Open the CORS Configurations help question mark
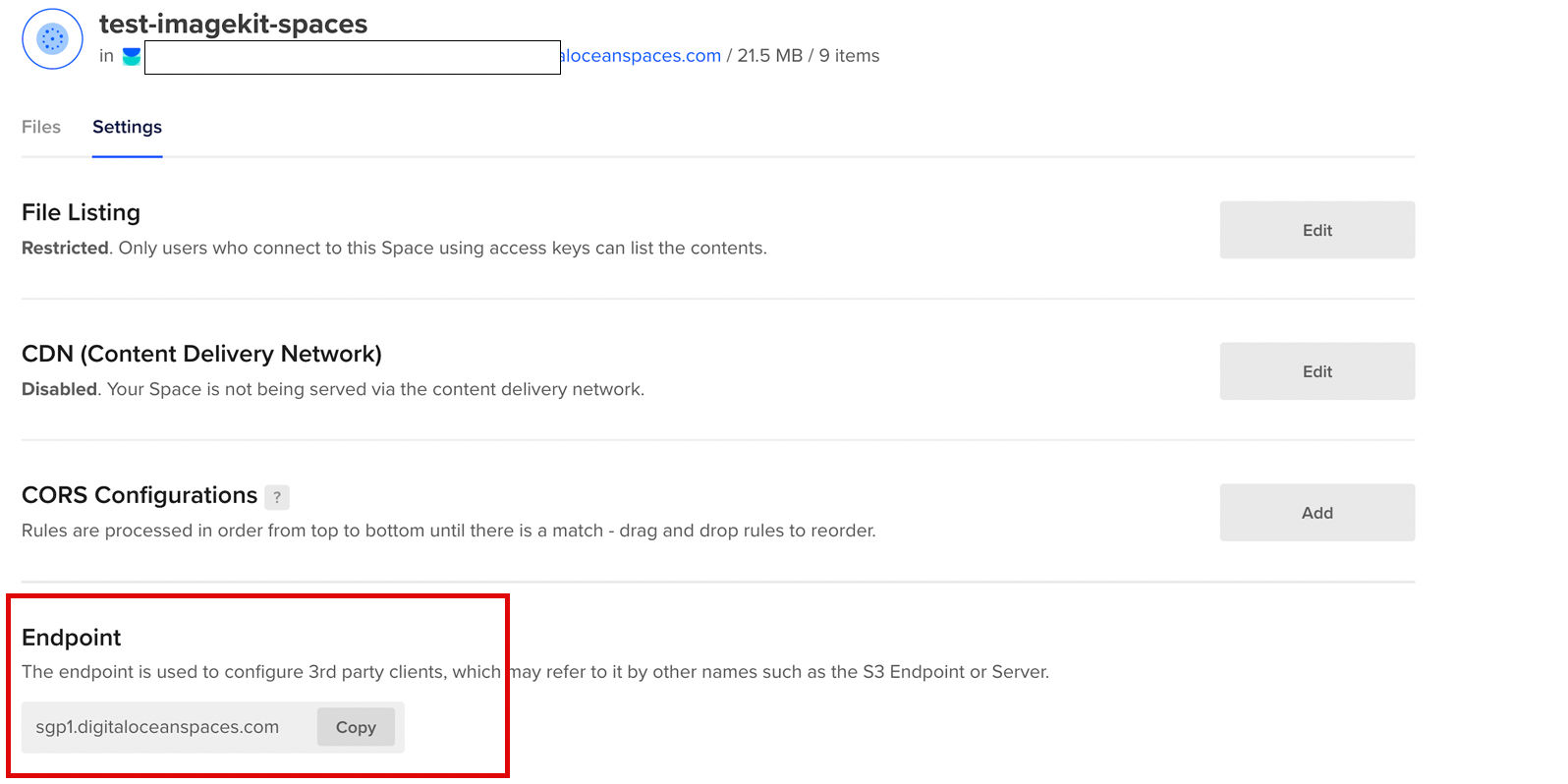 [x=277, y=497]
